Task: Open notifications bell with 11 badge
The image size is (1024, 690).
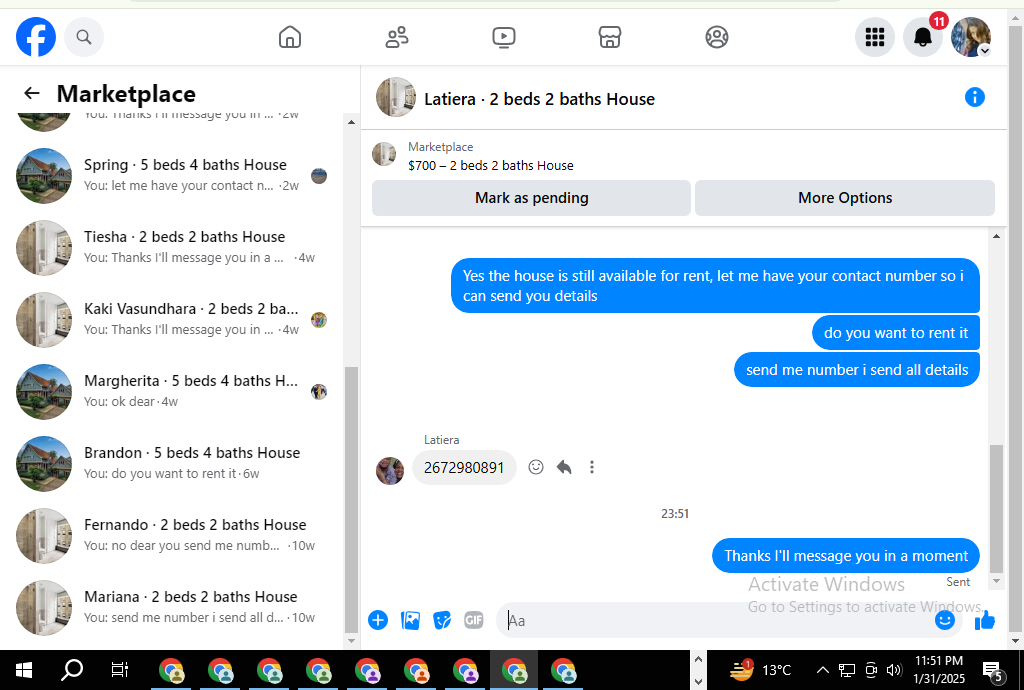Action: click(x=923, y=37)
